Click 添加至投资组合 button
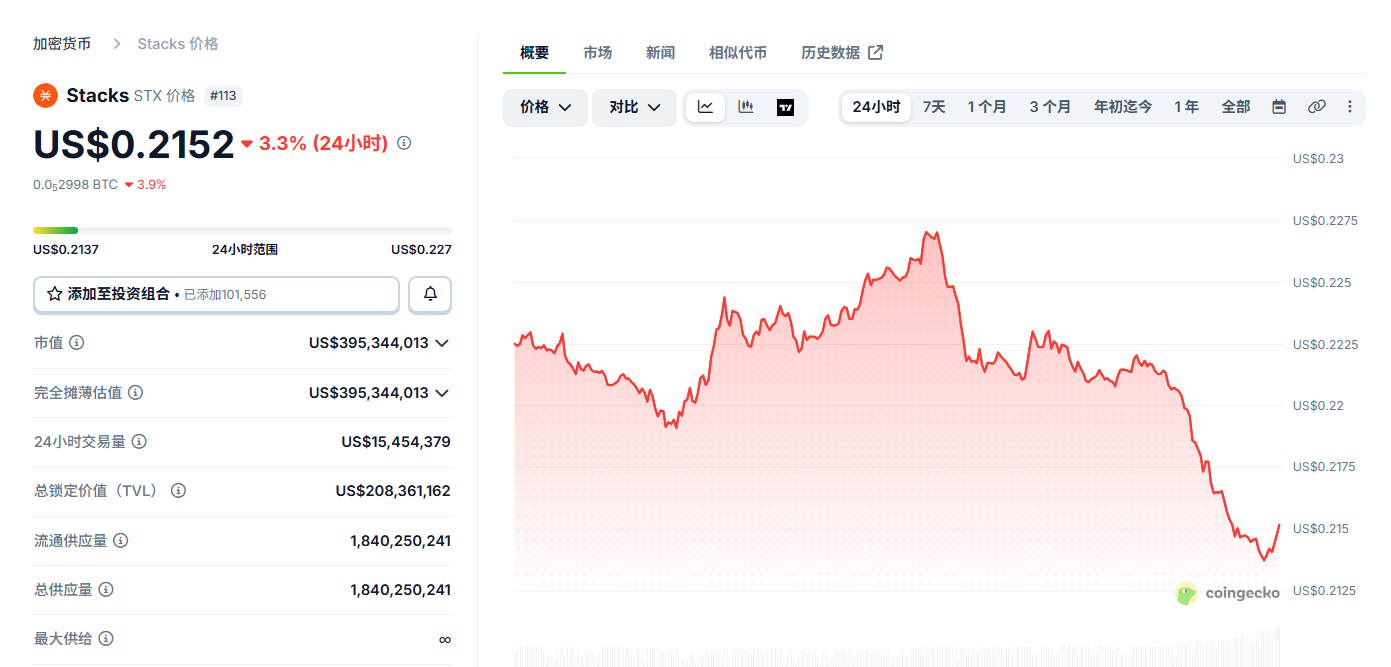 coord(216,294)
